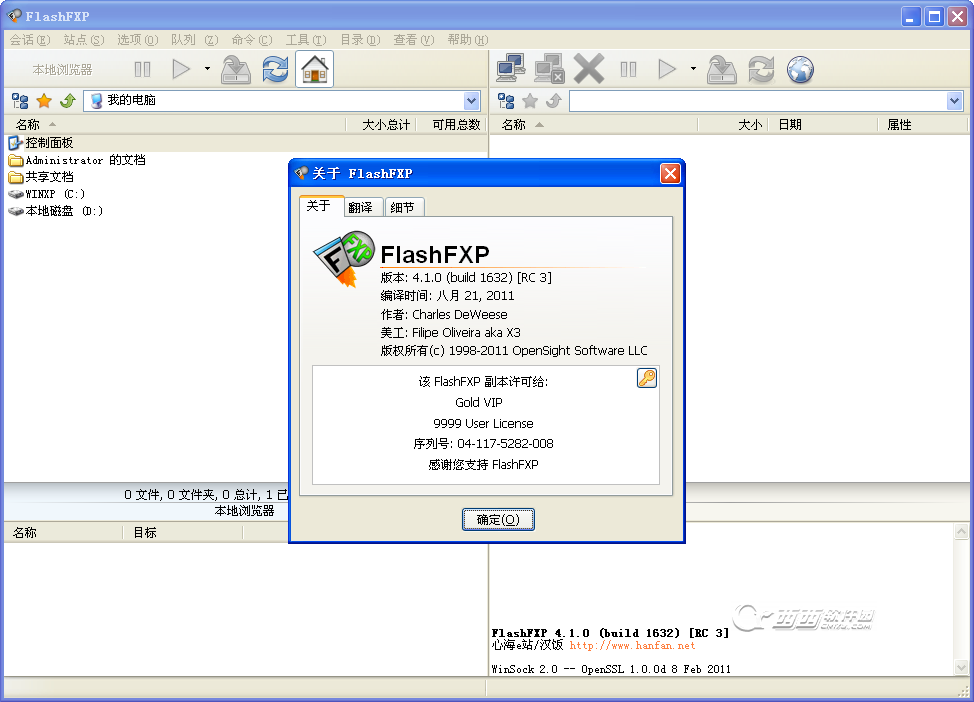Sort local pane by 可用总数 column

click(x=452, y=125)
